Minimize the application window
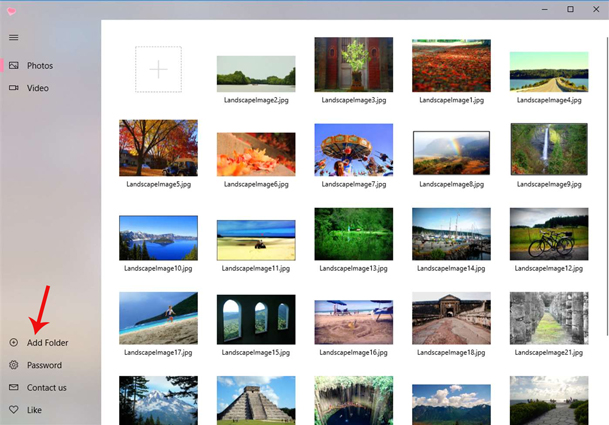The image size is (609, 425). (545, 9)
